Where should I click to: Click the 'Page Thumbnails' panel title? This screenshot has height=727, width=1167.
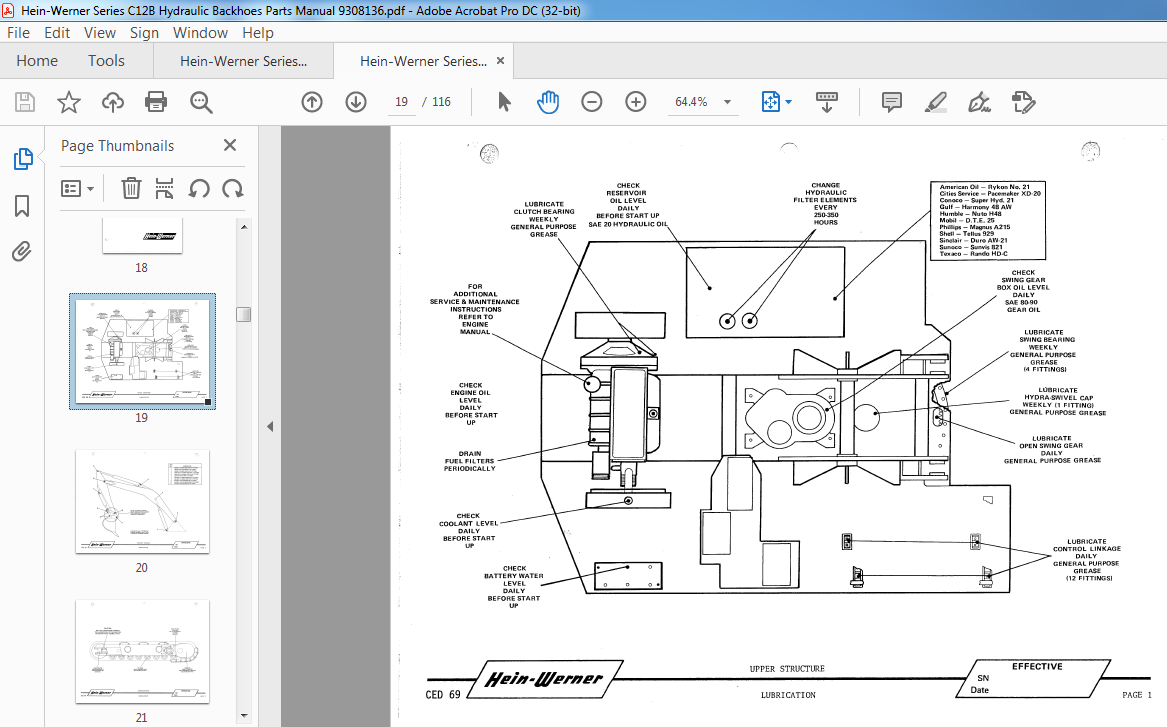coord(118,146)
